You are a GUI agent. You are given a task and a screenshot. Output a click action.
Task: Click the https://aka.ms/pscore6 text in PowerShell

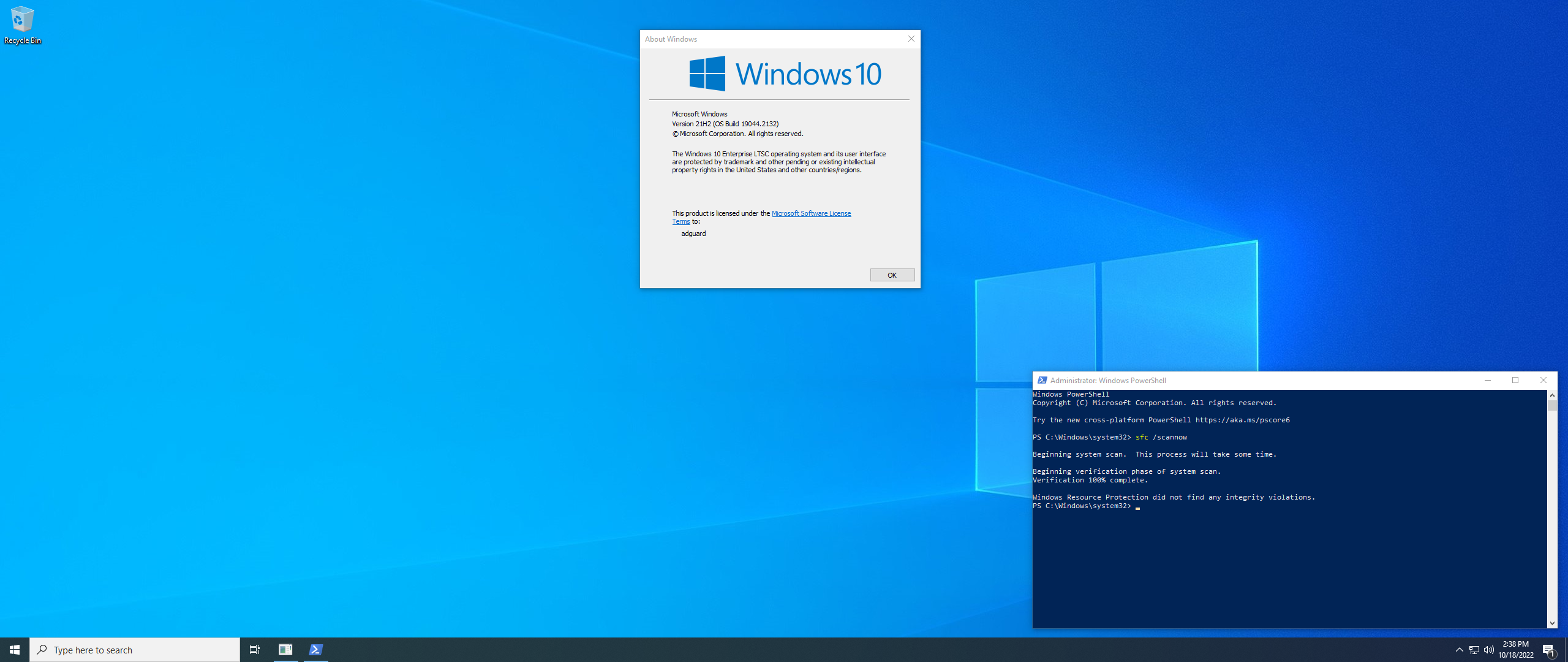click(x=1243, y=420)
